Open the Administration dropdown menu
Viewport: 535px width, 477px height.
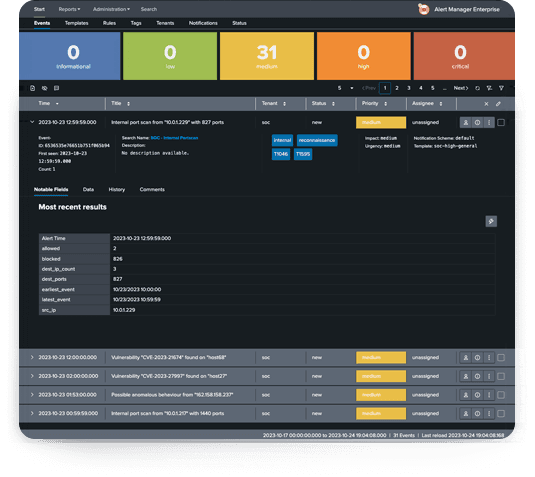coord(111,9)
